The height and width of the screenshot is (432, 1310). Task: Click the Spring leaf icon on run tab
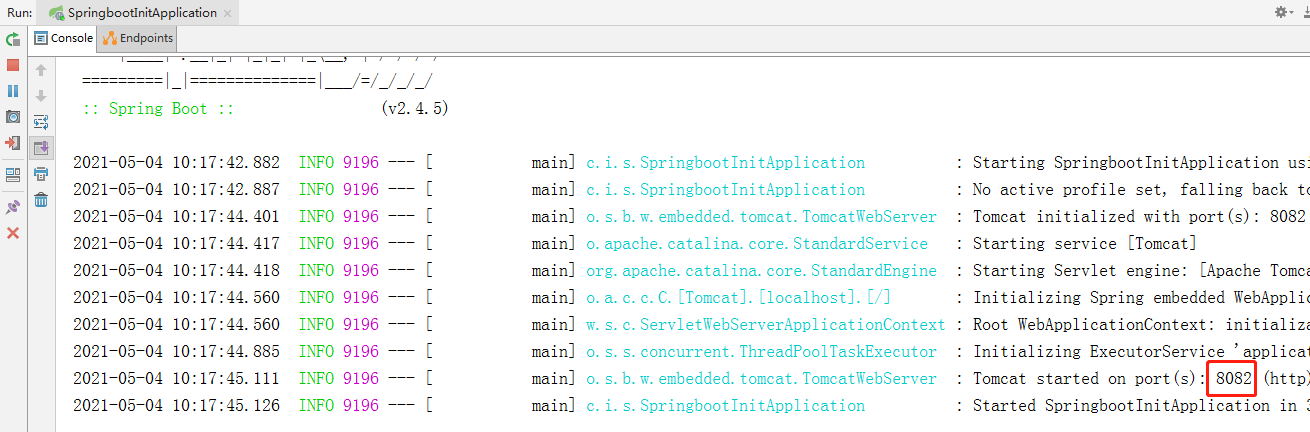[57, 13]
